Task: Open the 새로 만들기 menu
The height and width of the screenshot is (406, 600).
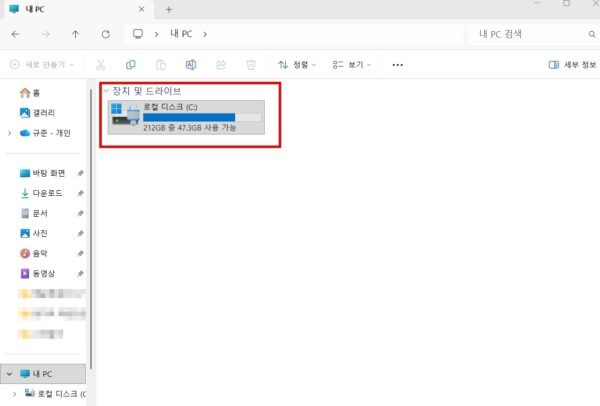Action: (42, 65)
